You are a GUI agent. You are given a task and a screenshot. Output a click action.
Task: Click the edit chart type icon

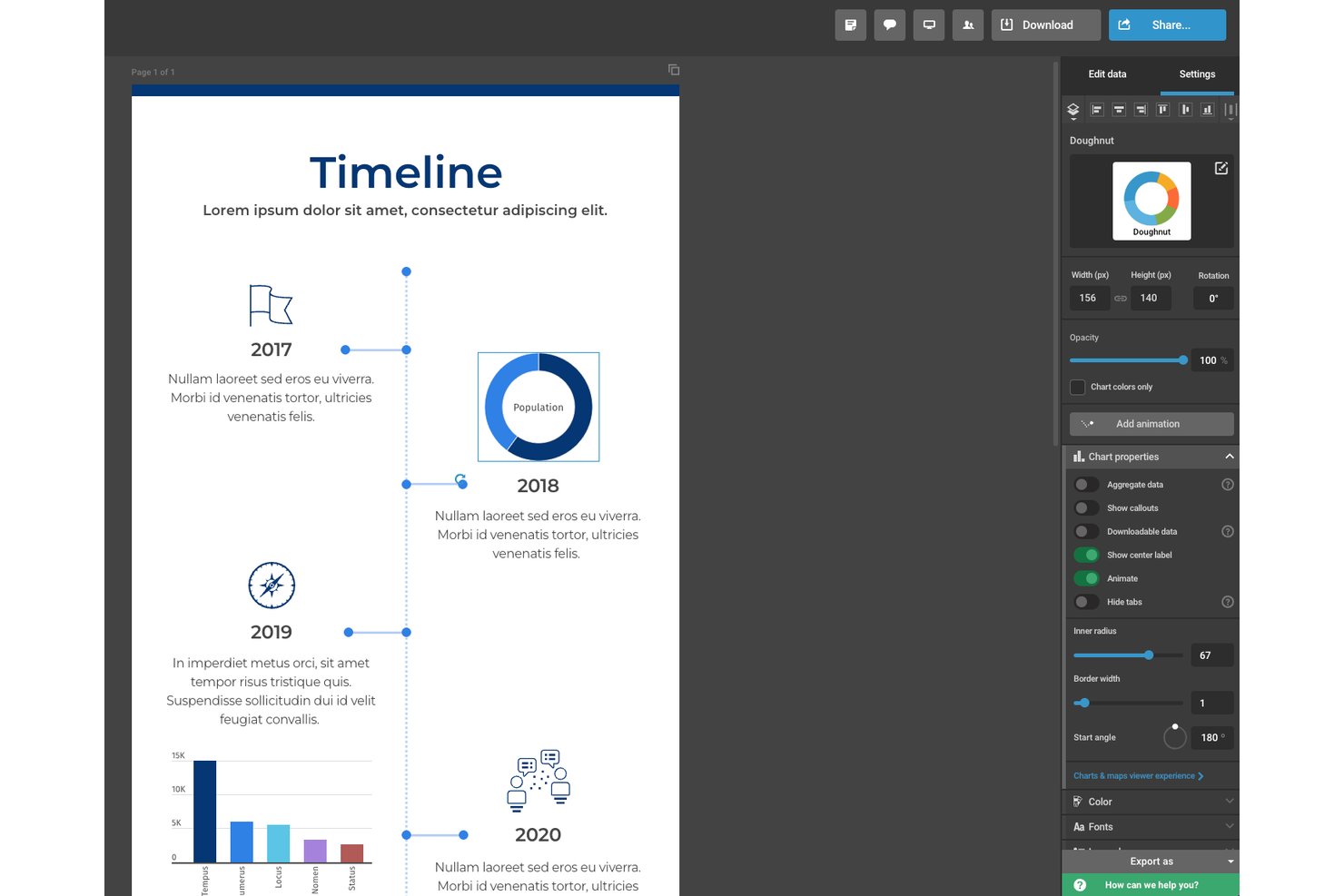point(1221,168)
